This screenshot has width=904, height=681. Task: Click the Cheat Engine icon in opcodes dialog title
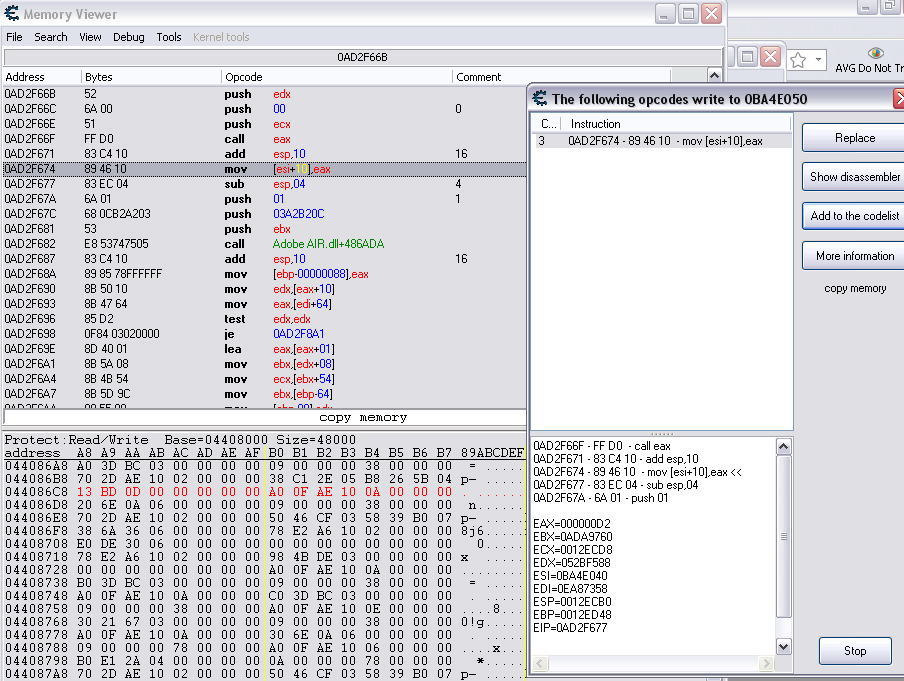click(540, 98)
